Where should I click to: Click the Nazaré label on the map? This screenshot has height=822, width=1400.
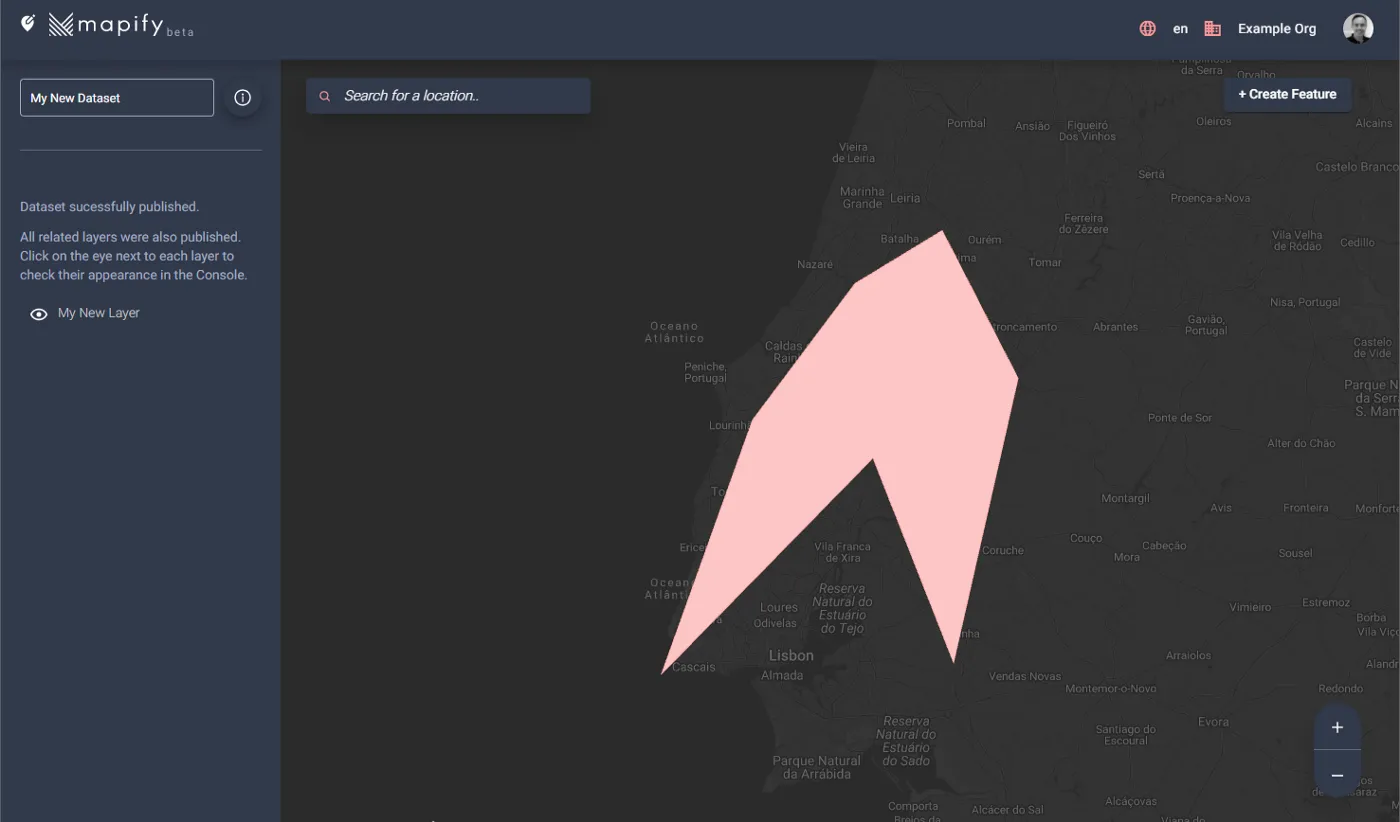tap(815, 265)
